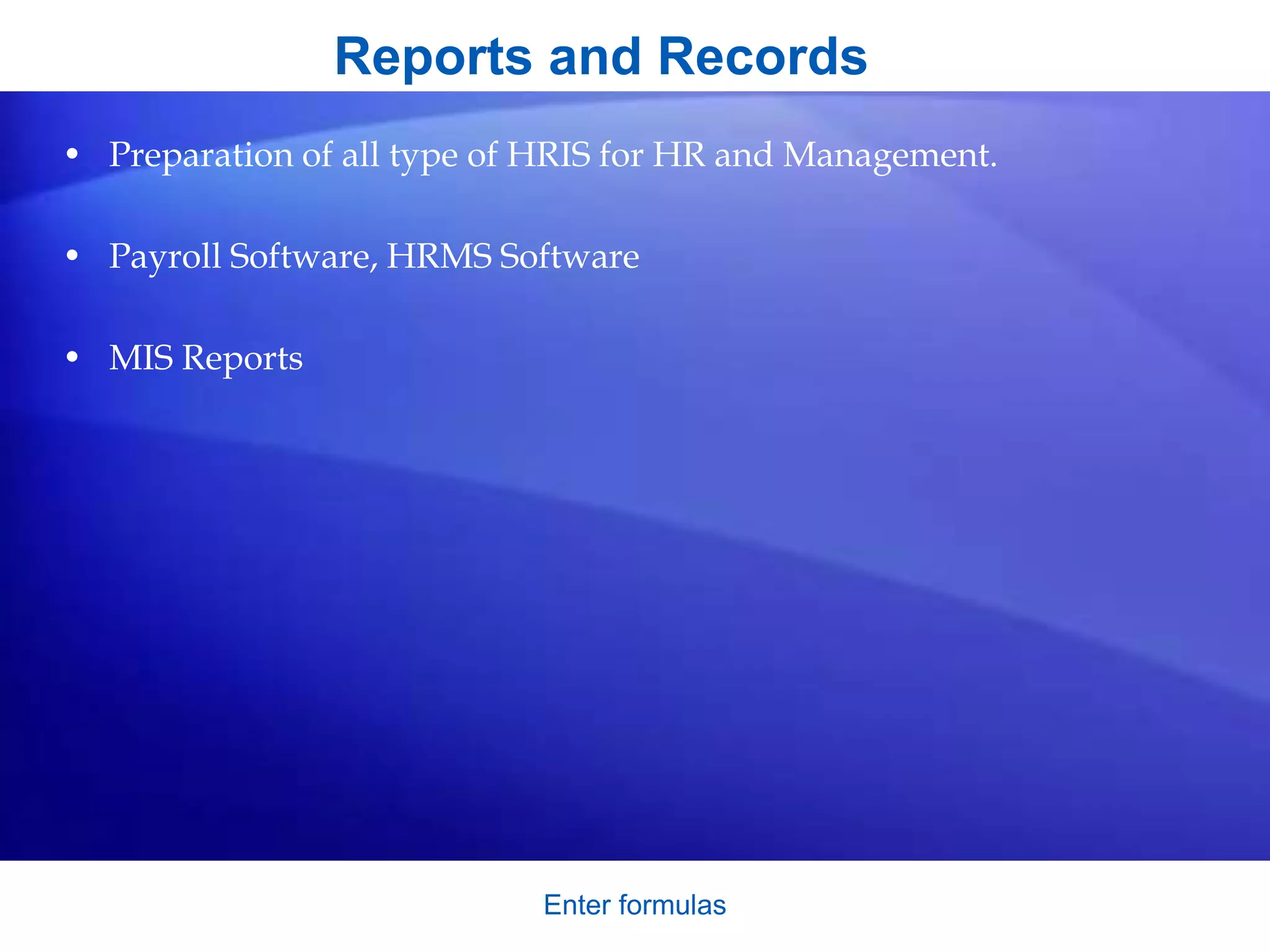Select the 'Reports and Records' slide title
This screenshot has width=1270, height=952.
(x=600, y=56)
